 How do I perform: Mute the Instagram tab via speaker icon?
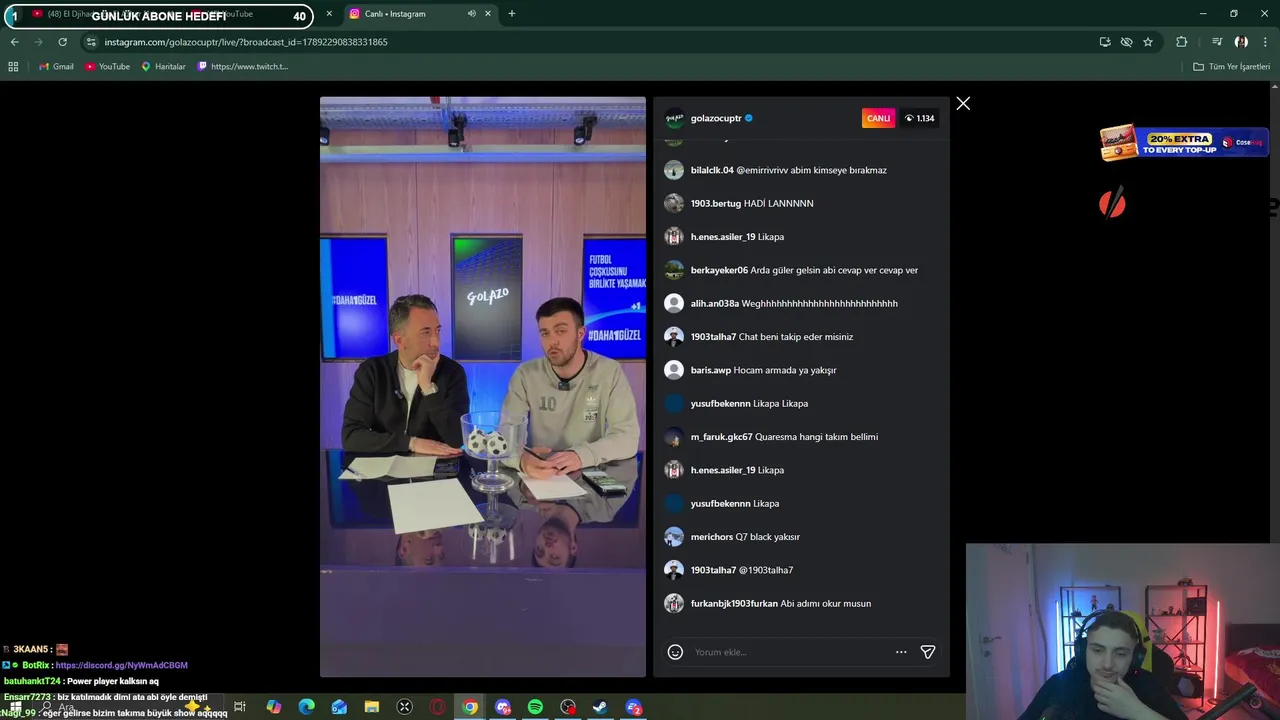471,14
